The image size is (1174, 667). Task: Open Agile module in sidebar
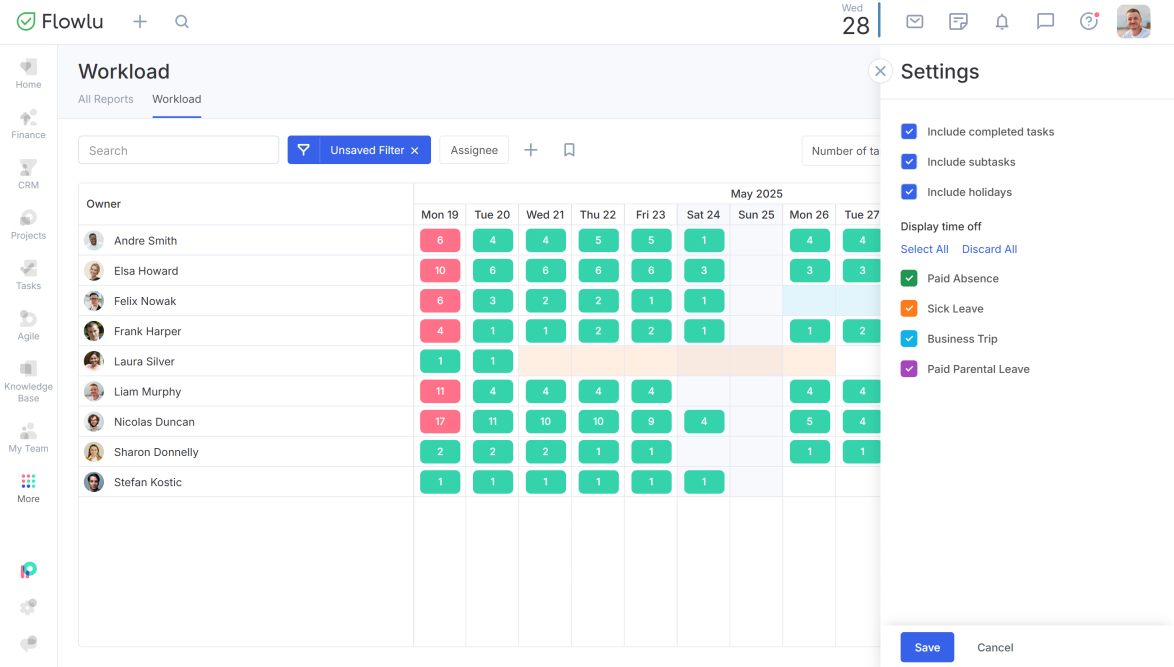(x=28, y=325)
